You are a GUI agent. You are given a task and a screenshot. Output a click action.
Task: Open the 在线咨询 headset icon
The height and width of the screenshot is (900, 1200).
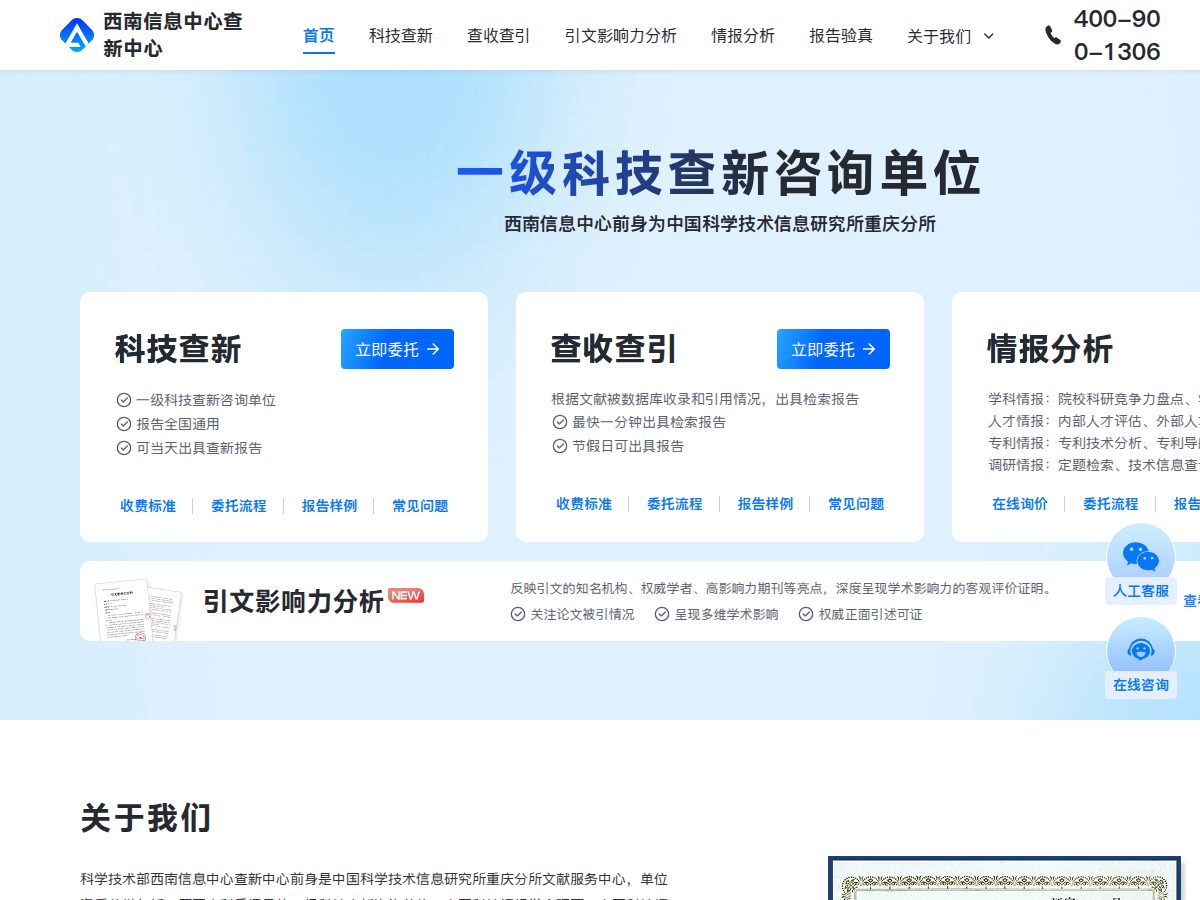click(1141, 650)
